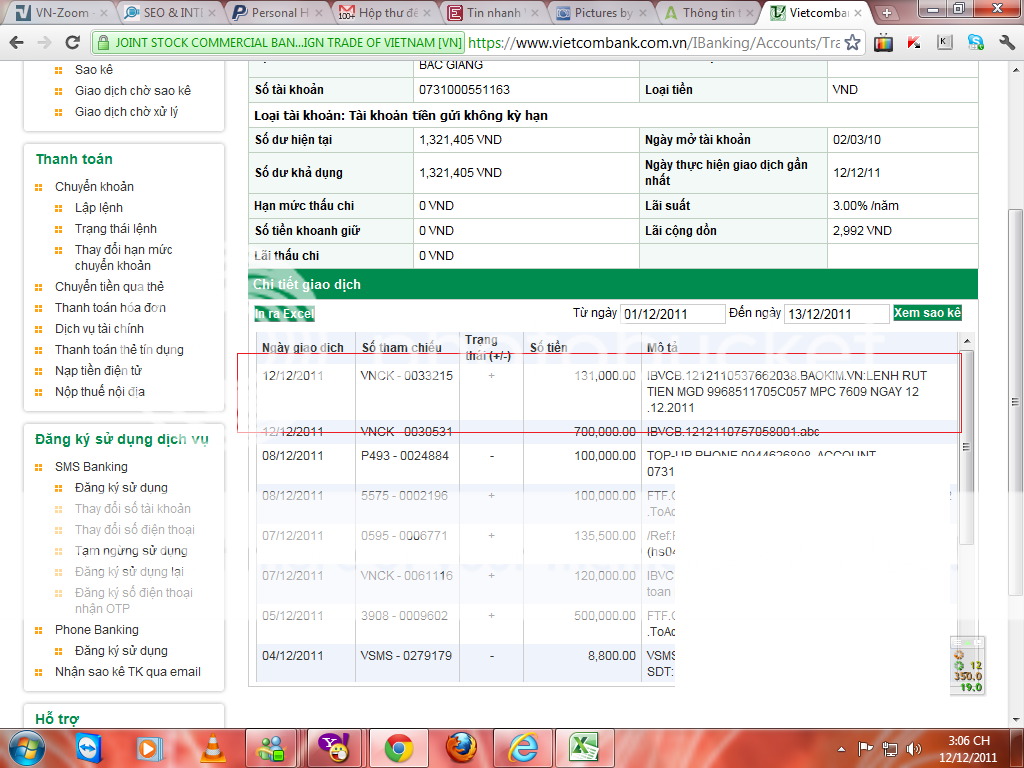The width and height of the screenshot is (1024, 768).
Task: Select reference VNCK - 0033215 cell
Action: 406,376
